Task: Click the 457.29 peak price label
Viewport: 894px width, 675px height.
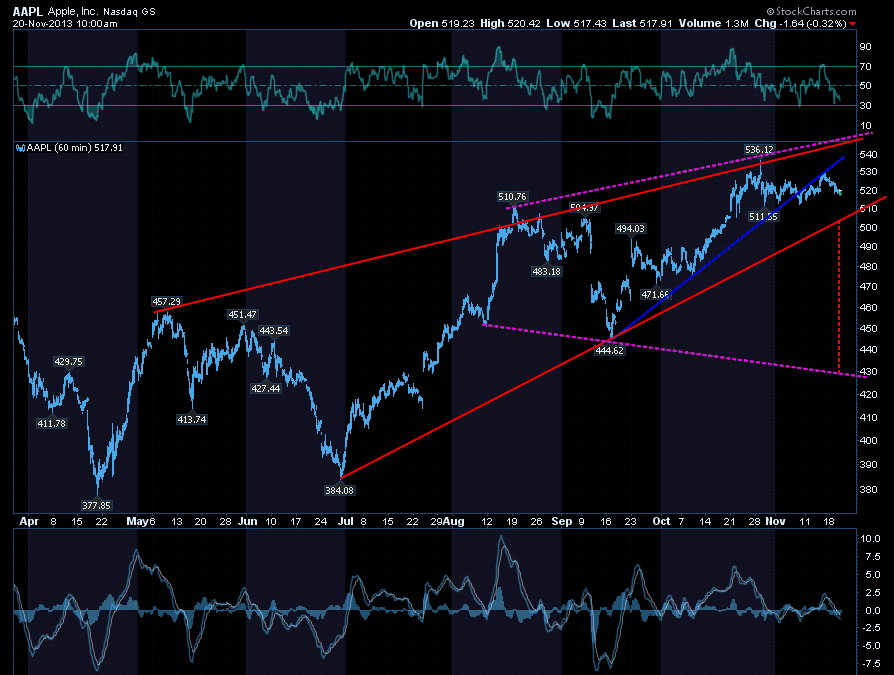Action: 166,302
